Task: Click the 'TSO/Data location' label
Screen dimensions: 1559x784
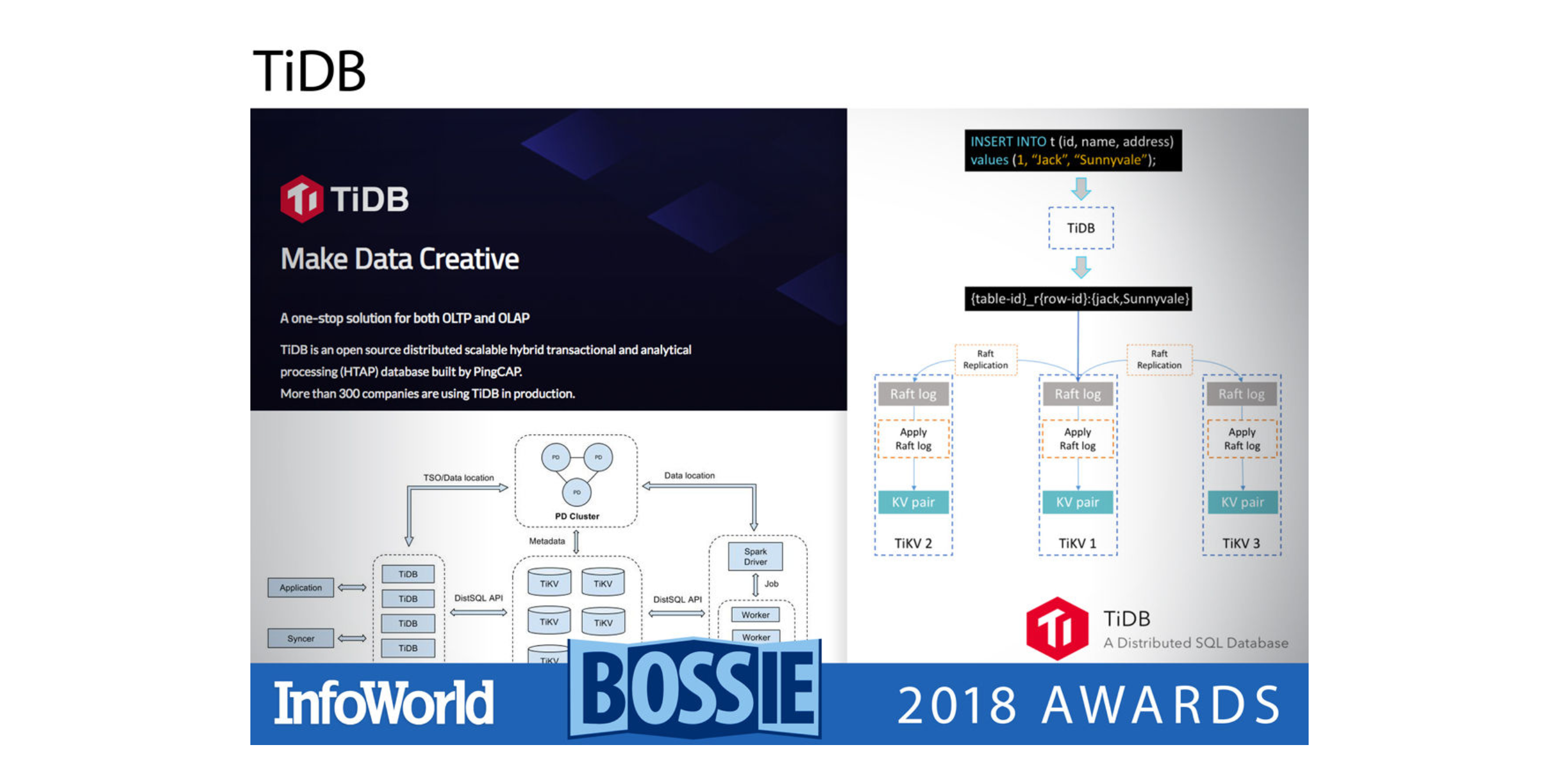Action: [458, 477]
